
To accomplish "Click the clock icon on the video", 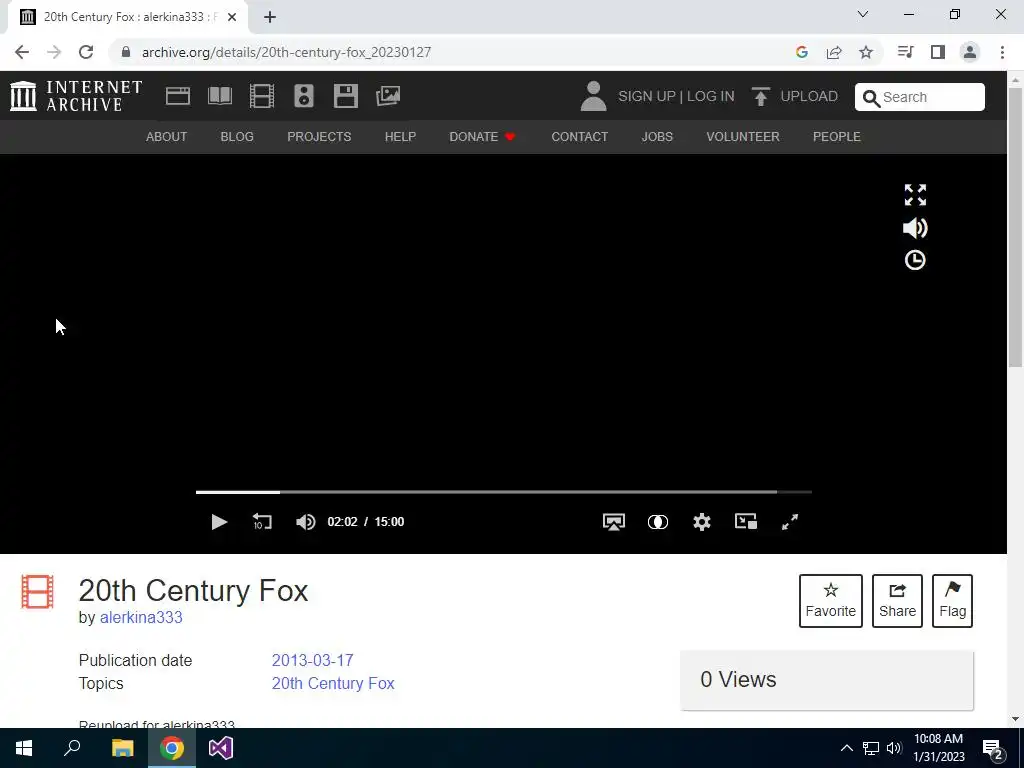I will (915, 260).
